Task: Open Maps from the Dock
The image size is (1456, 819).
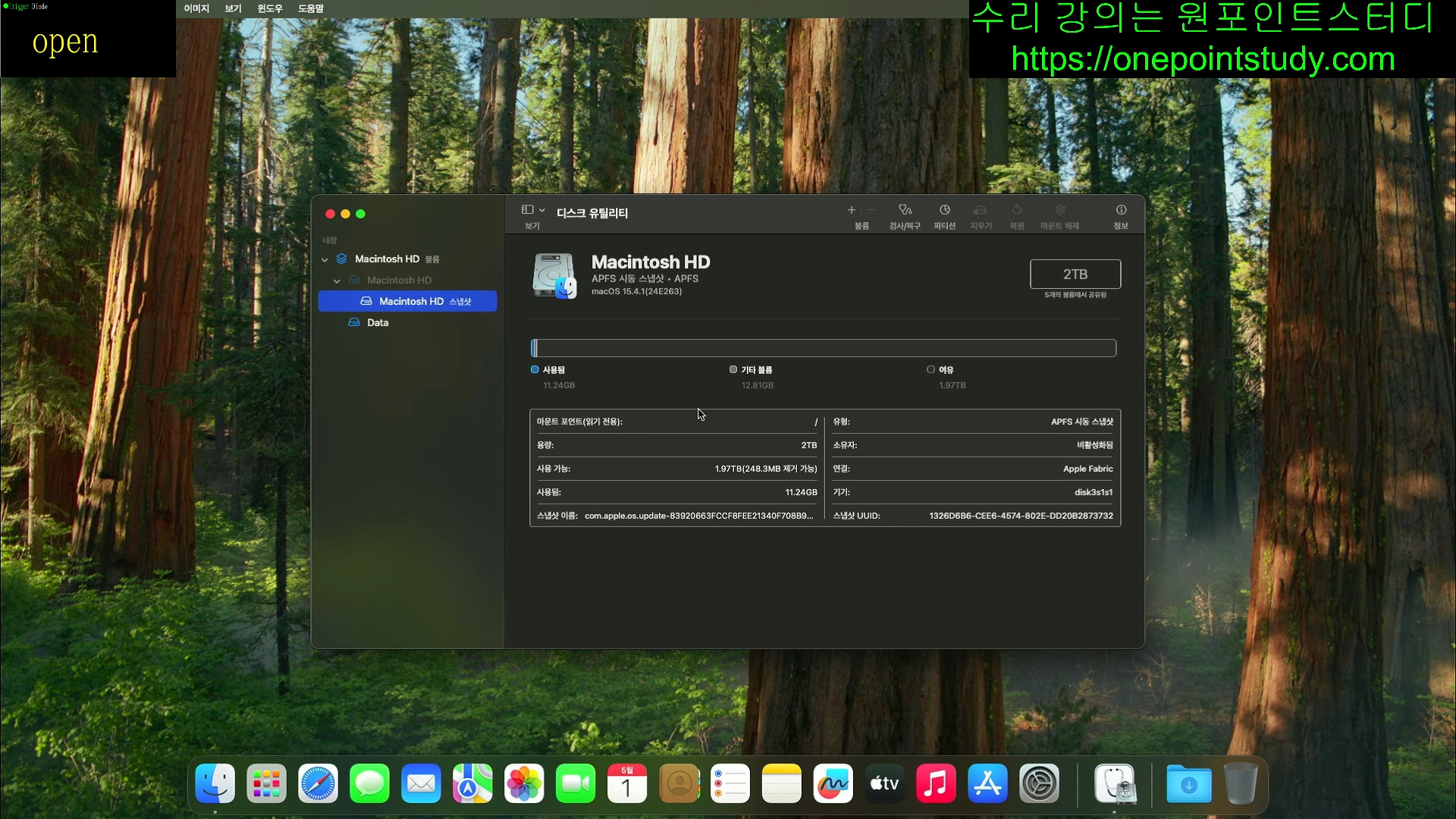Action: coord(472,783)
